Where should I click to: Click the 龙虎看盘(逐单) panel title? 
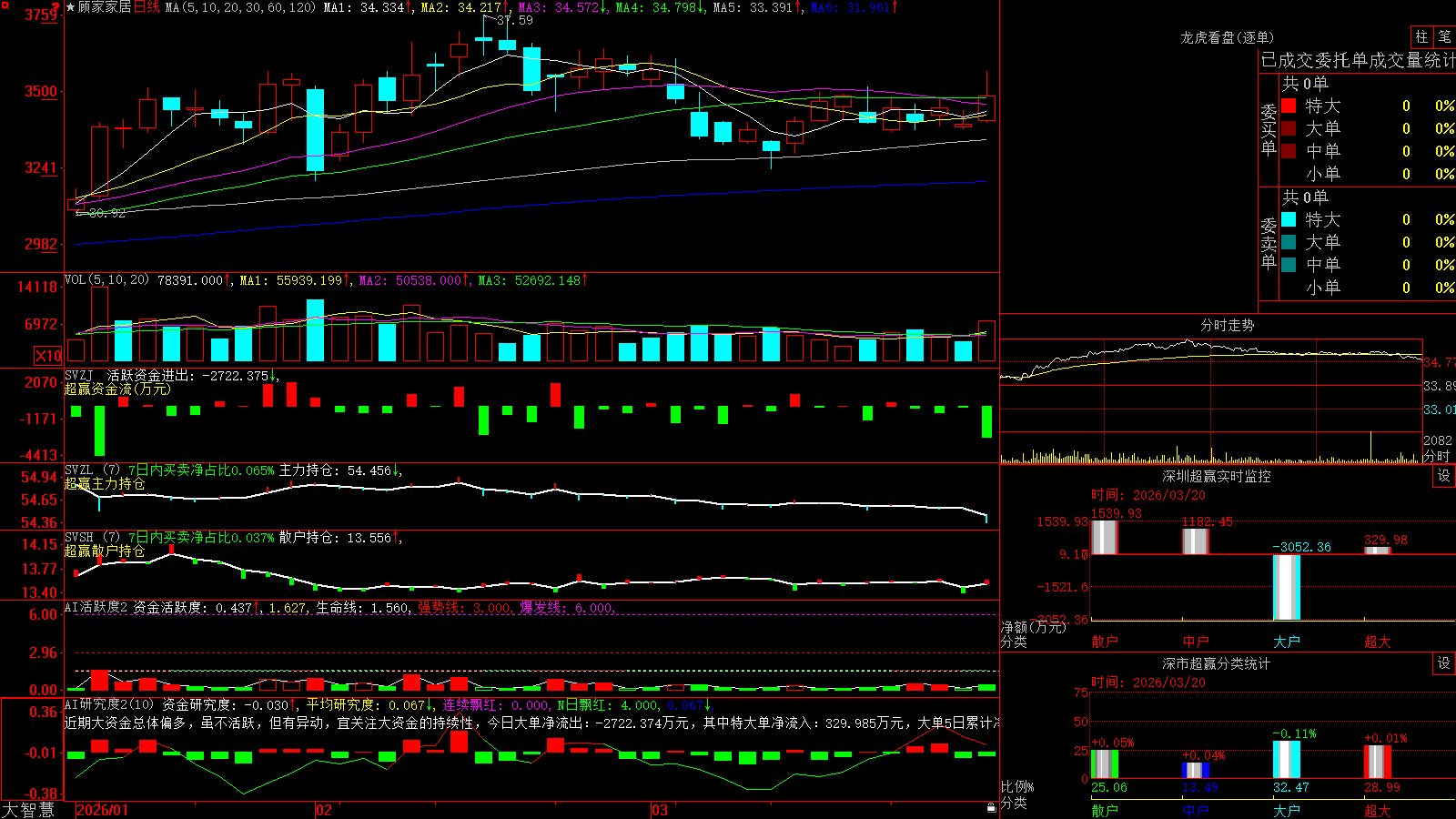click(1227, 37)
